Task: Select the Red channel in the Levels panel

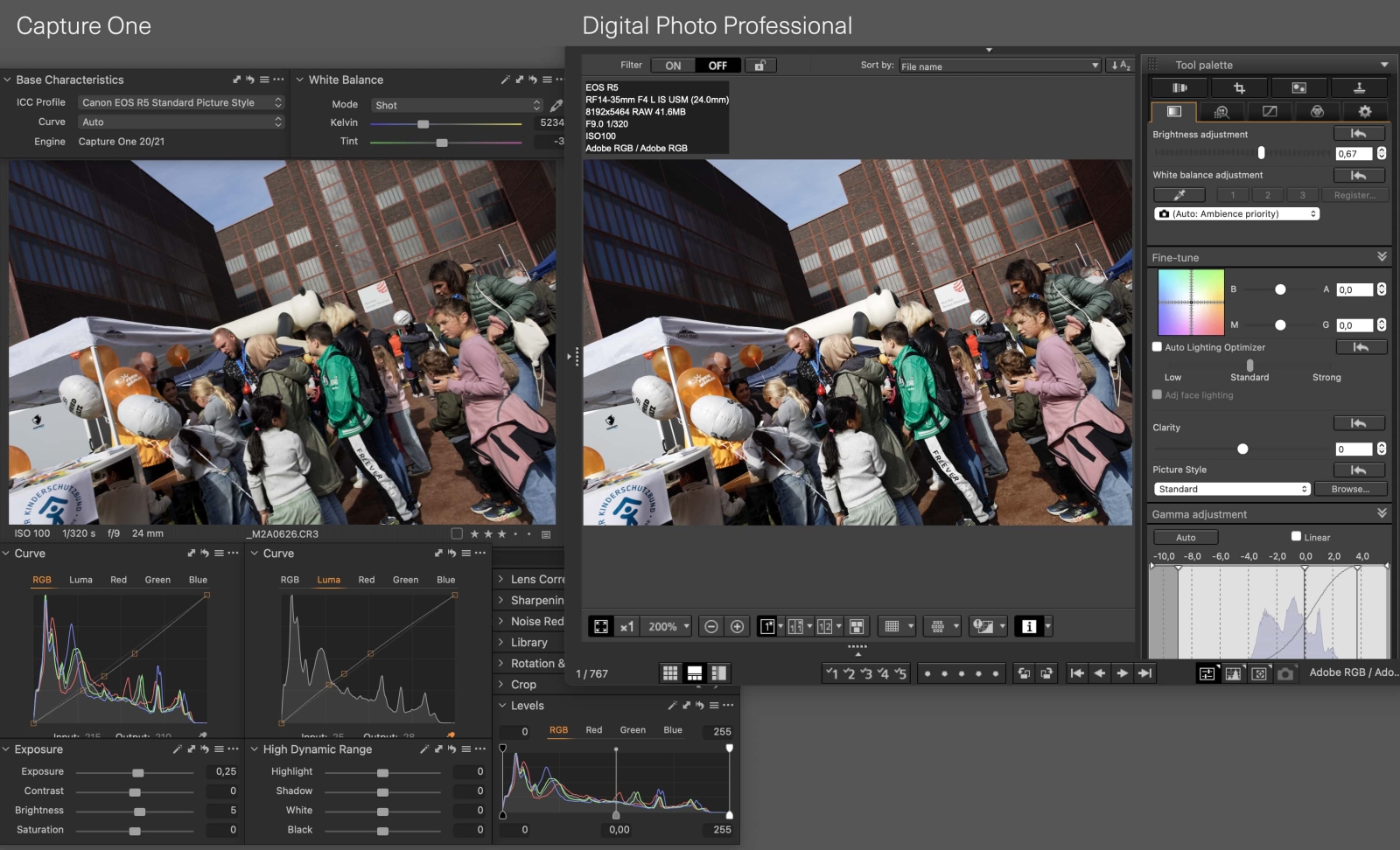Action: [593, 729]
